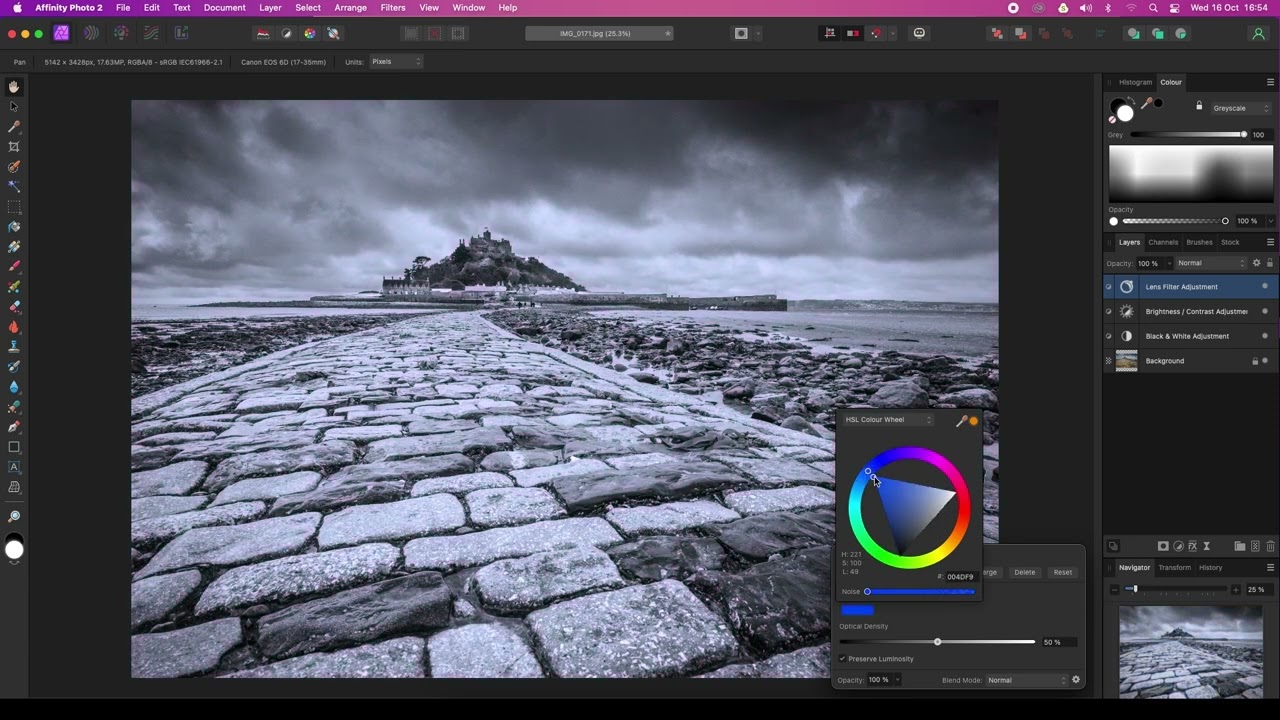Open the HSL Colour Wheel dropdown

[888, 420]
